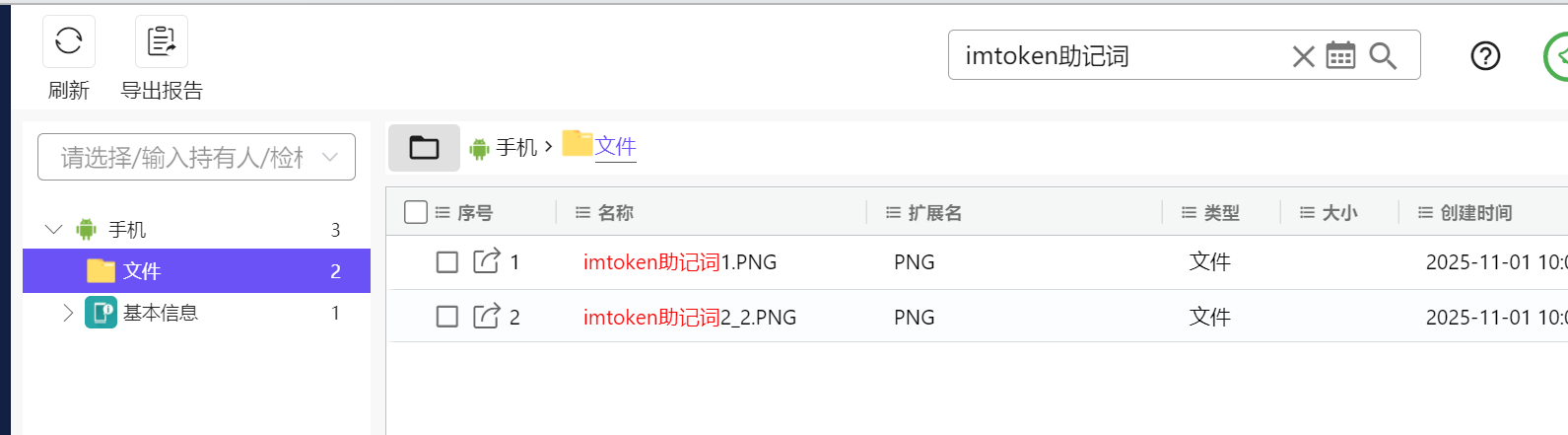The image size is (1568, 435).
Task: Expand the 基本信息 tree node
Action: click(x=68, y=313)
